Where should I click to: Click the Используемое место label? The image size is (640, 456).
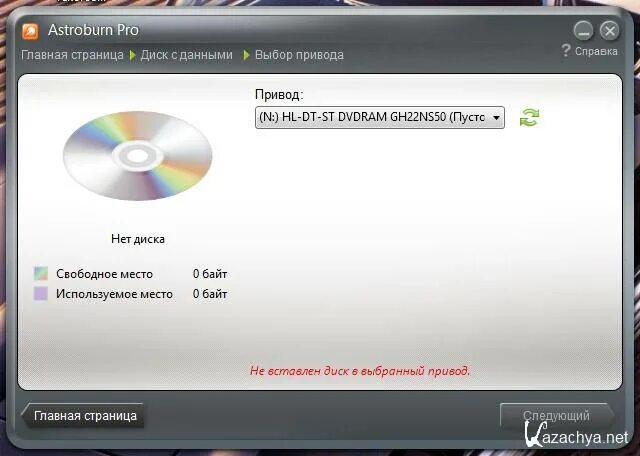click(114, 294)
